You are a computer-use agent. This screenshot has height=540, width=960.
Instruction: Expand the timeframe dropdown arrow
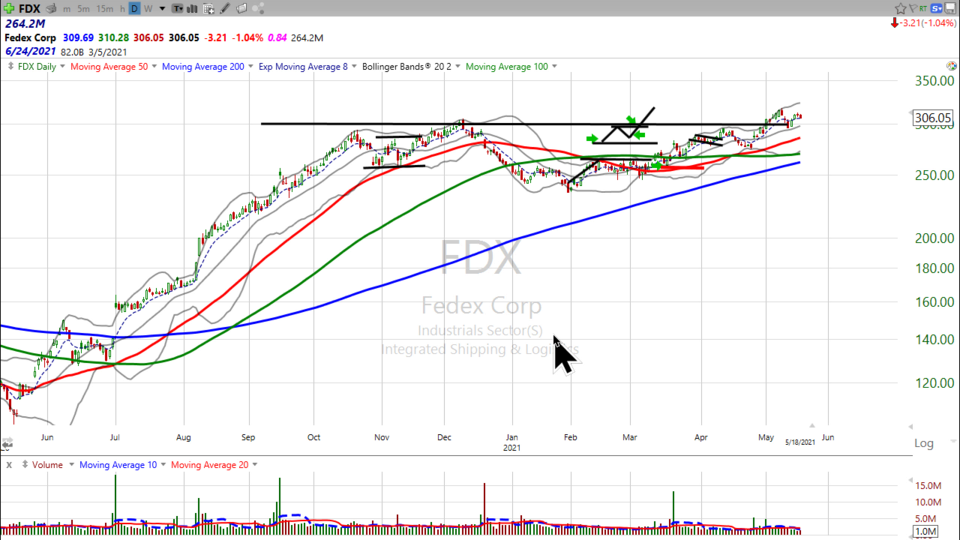tap(162, 9)
